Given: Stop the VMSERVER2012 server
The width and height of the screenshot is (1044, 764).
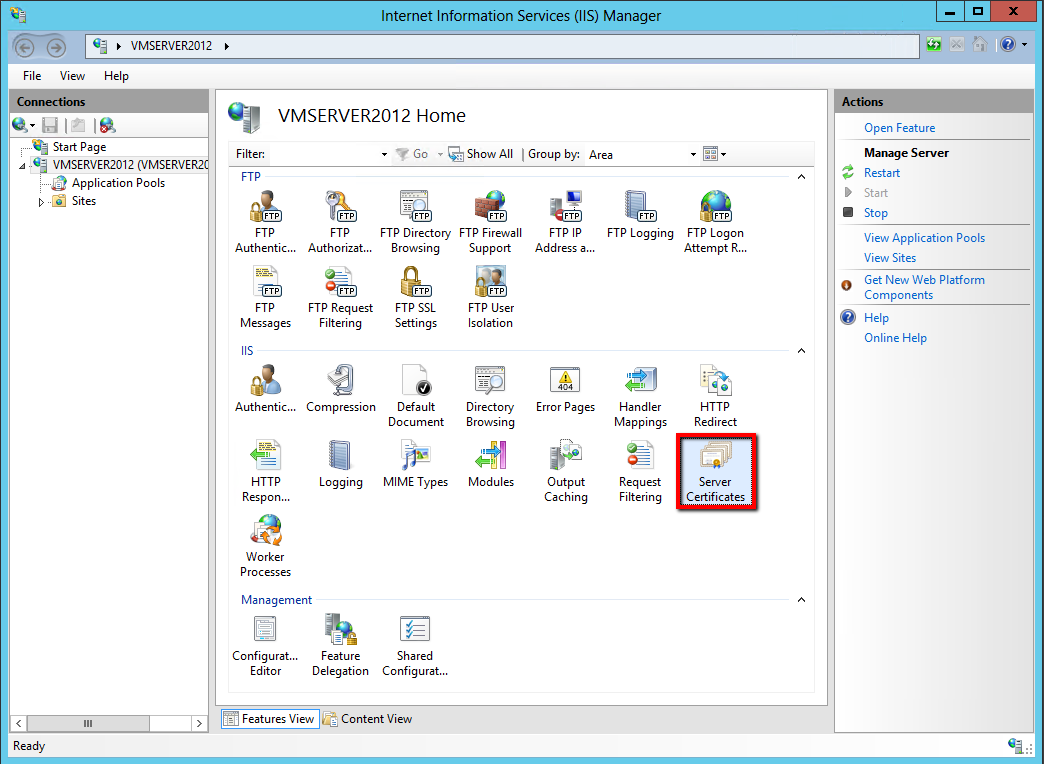Looking at the screenshot, I should point(876,212).
